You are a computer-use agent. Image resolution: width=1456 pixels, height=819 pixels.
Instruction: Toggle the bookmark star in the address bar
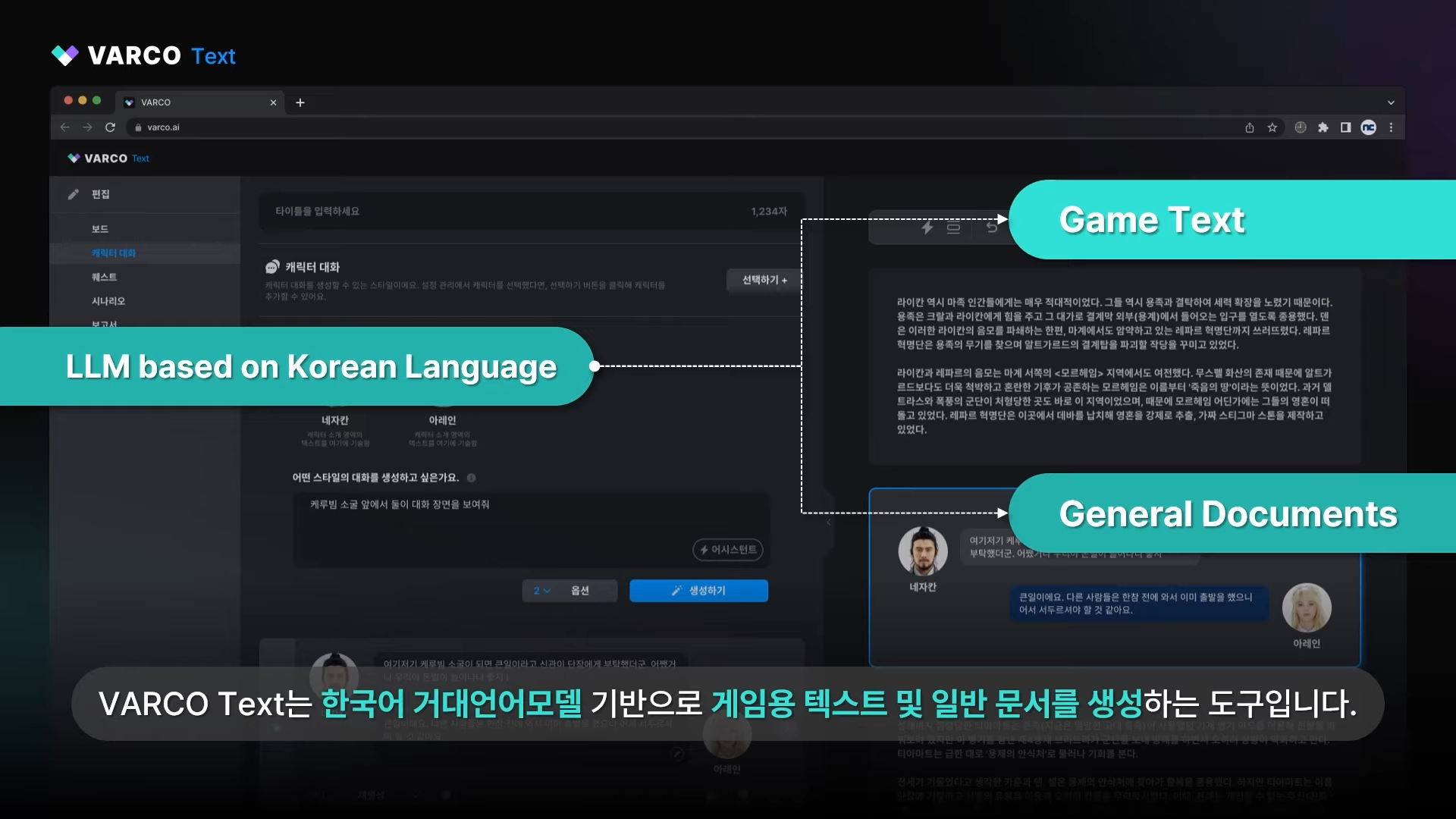pos(1272,127)
